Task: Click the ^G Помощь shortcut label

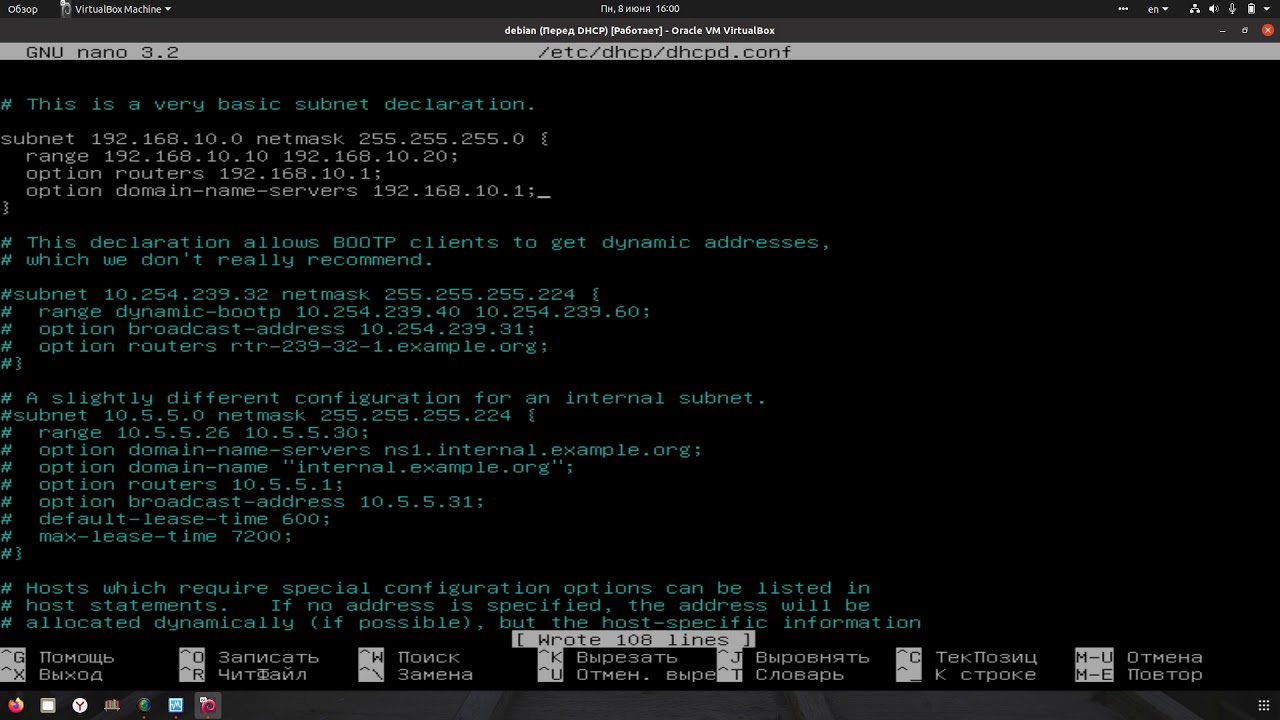Action: click(x=58, y=658)
